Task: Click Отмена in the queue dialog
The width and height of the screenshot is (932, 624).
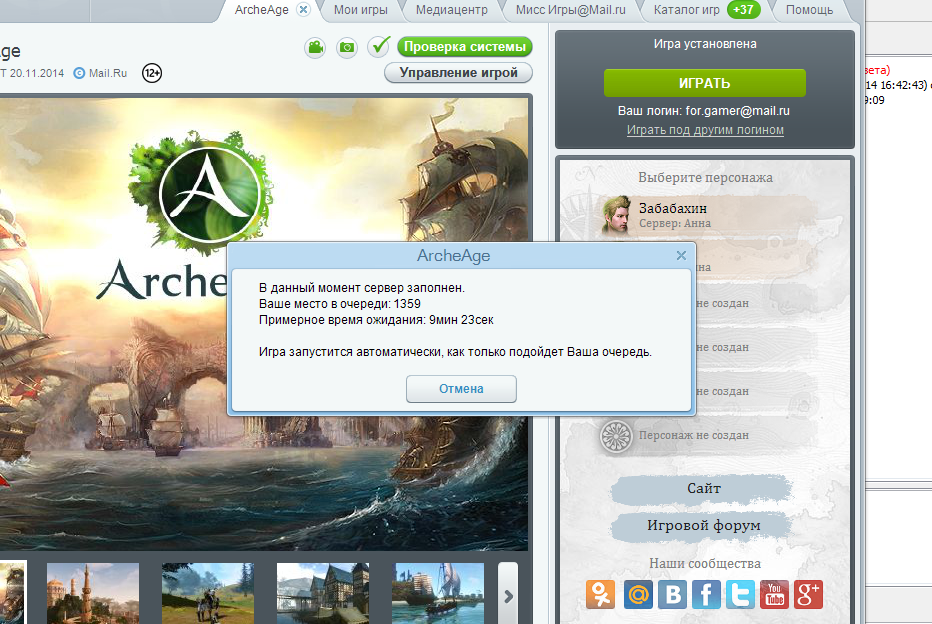Action: pos(461,389)
